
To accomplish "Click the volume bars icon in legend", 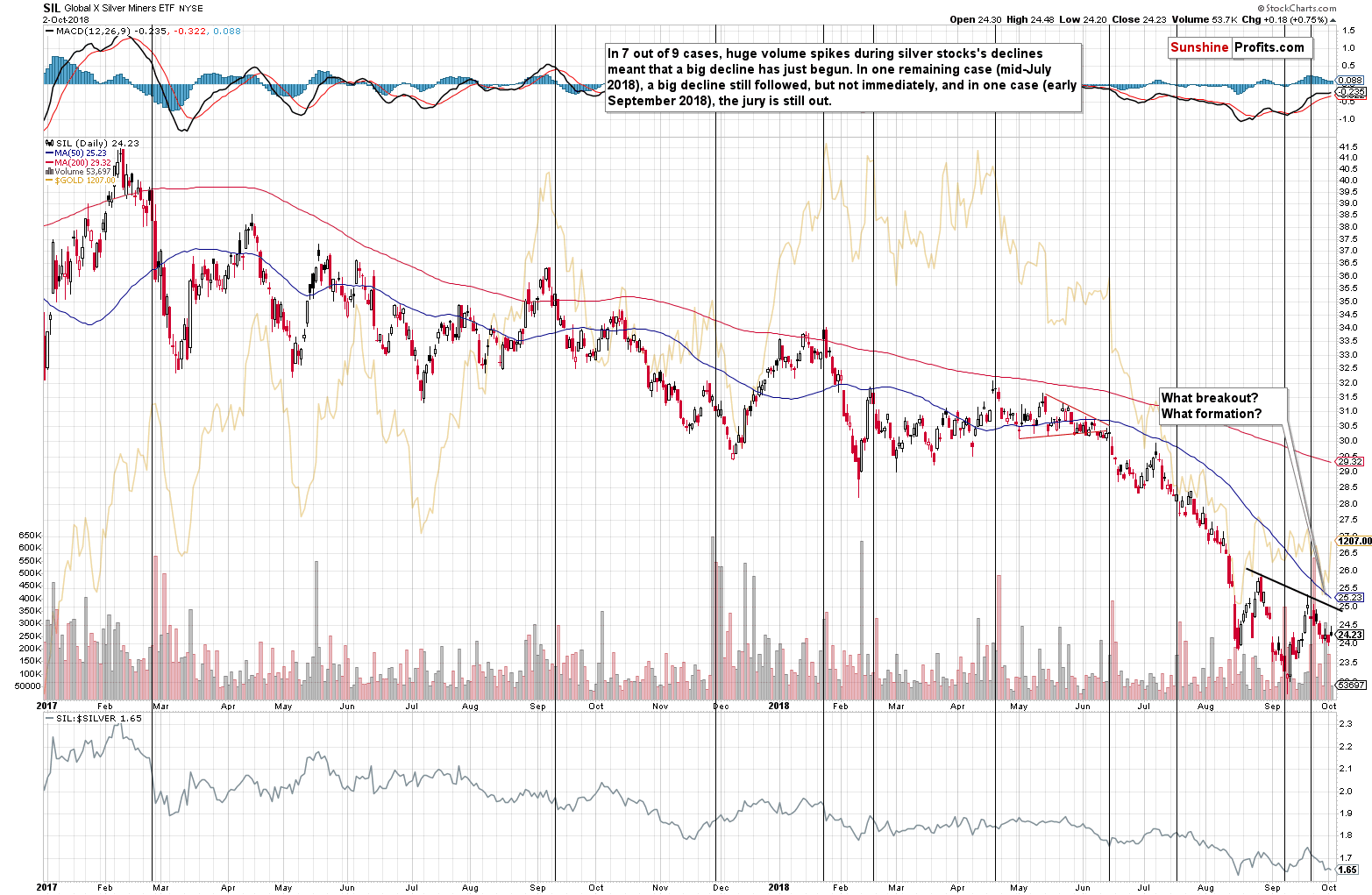I will (47, 171).
